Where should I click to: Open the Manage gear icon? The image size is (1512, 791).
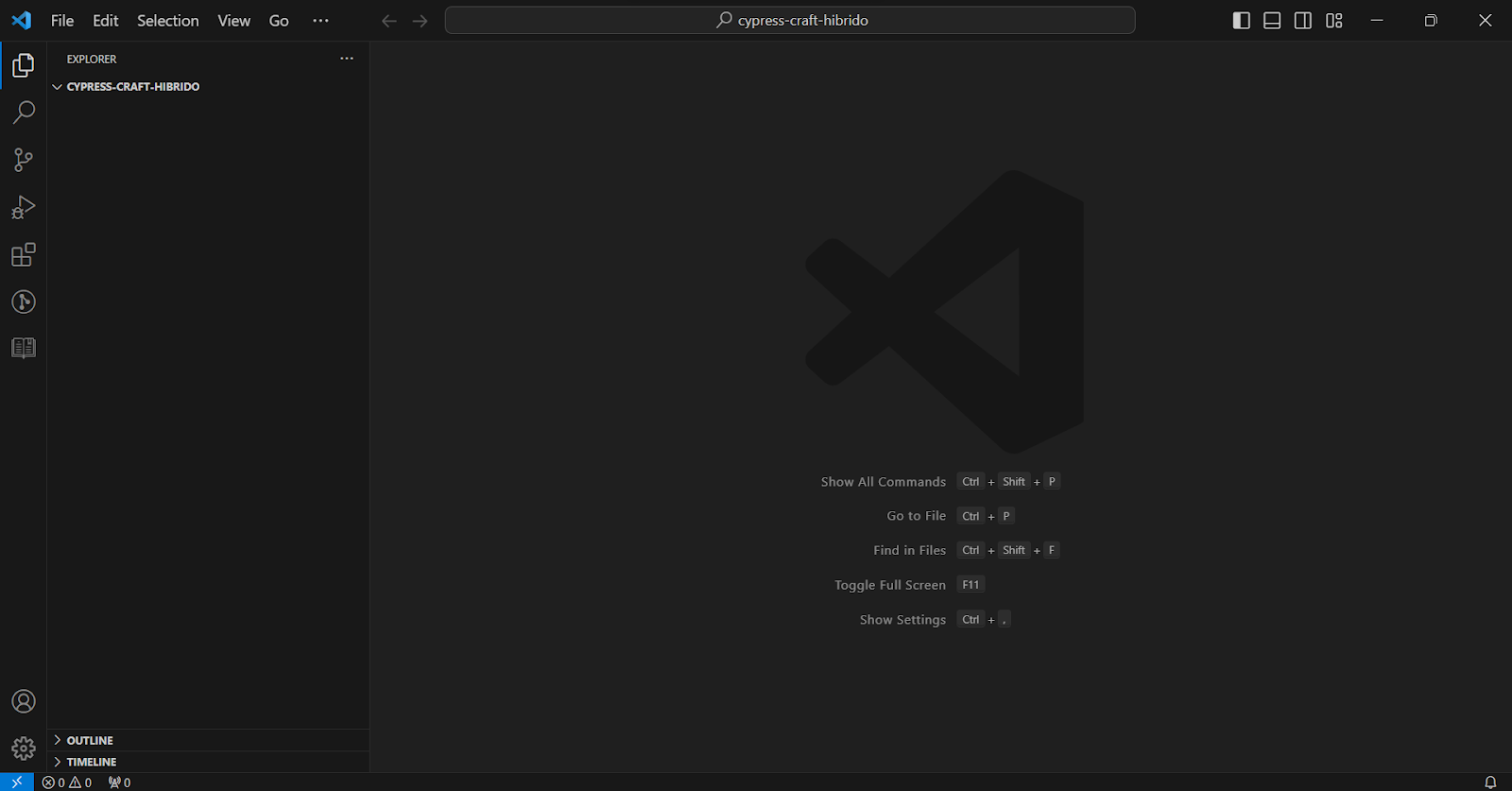(x=24, y=749)
